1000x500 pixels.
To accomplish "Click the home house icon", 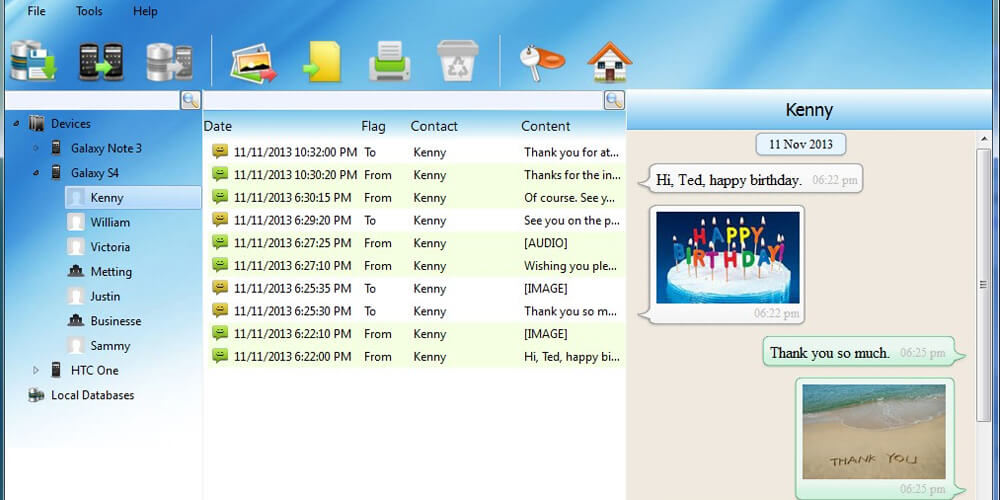I will point(610,61).
